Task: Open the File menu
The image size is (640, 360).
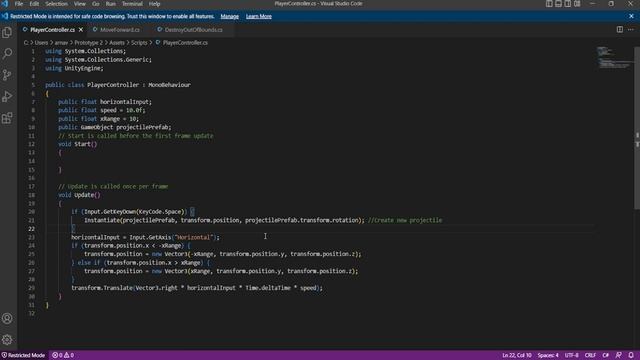Action: coord(19,4)
